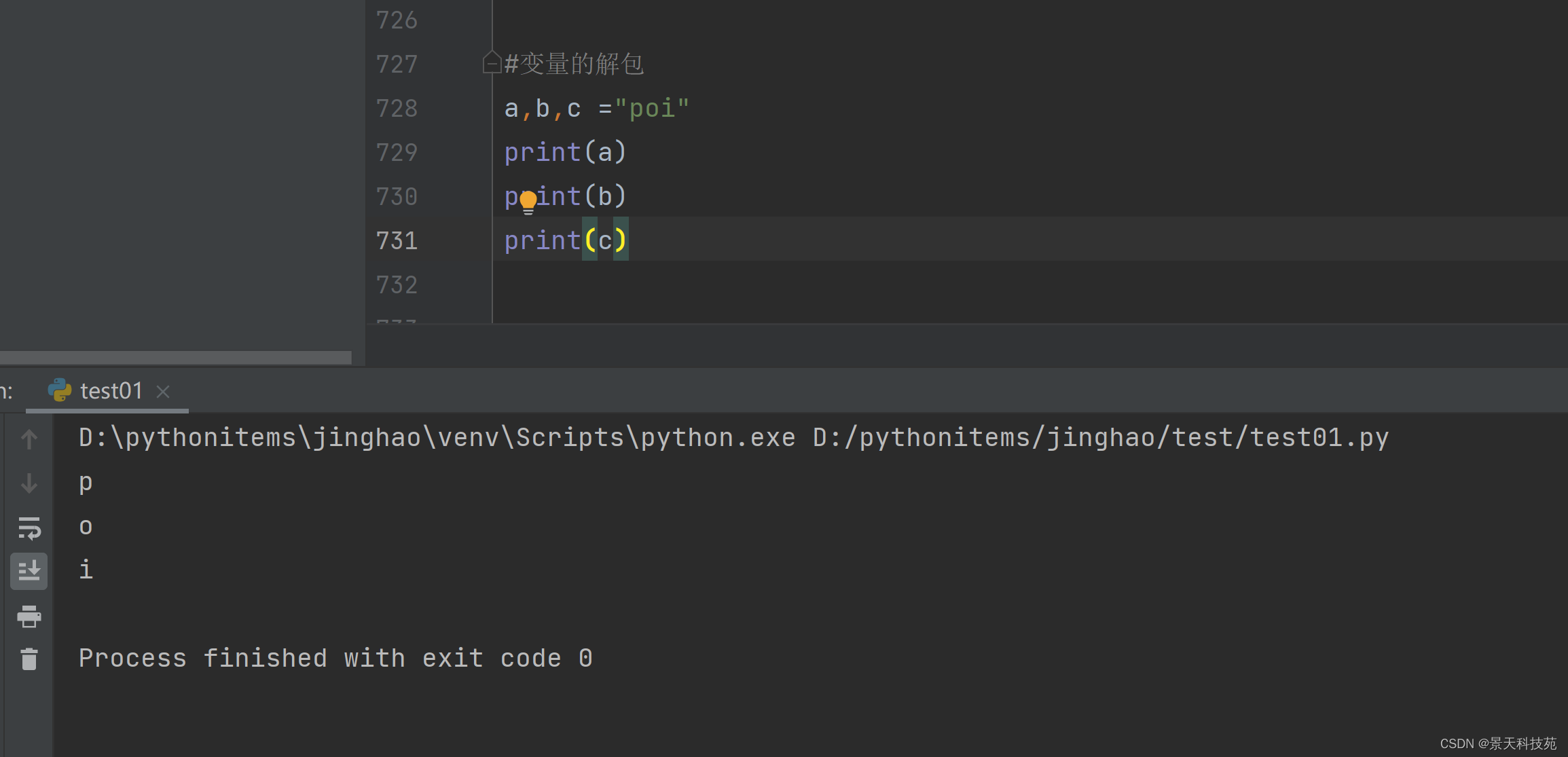The height and width of the screenshot is (757, 1568).
Task: Click the python.exe command path line
Action: (x=733, y=438)
